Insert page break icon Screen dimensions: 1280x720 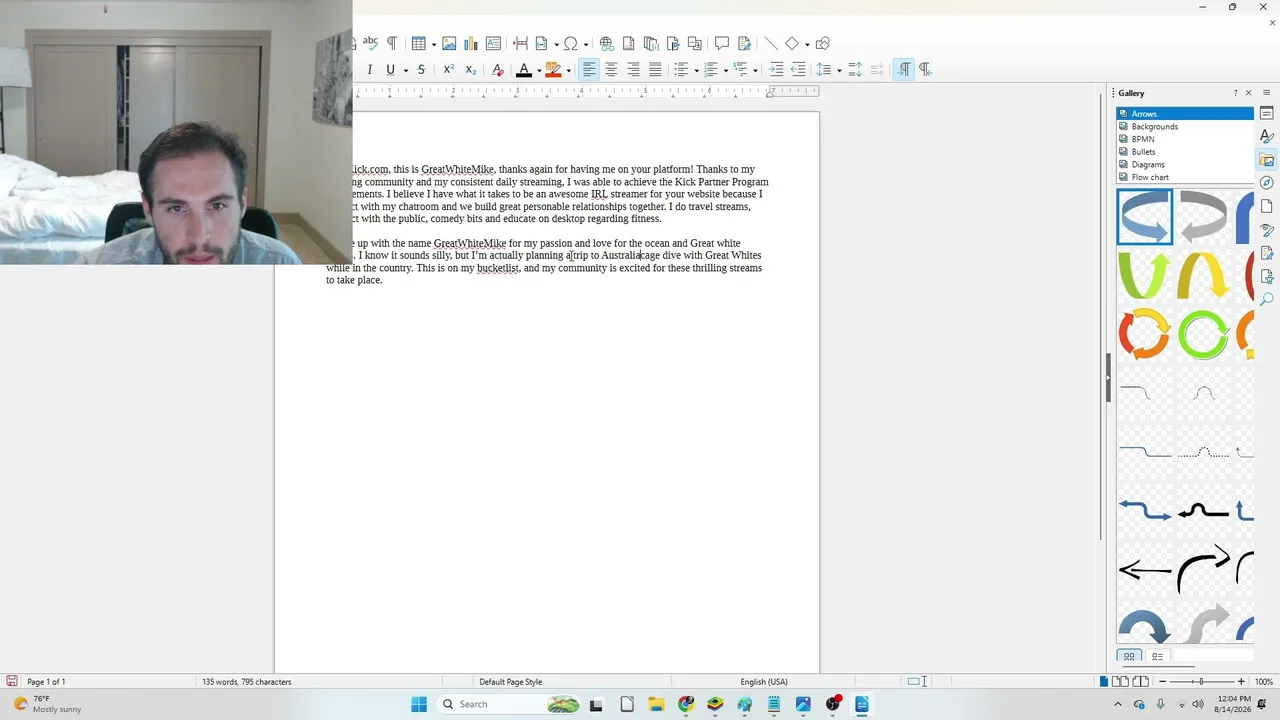[520, 43]
